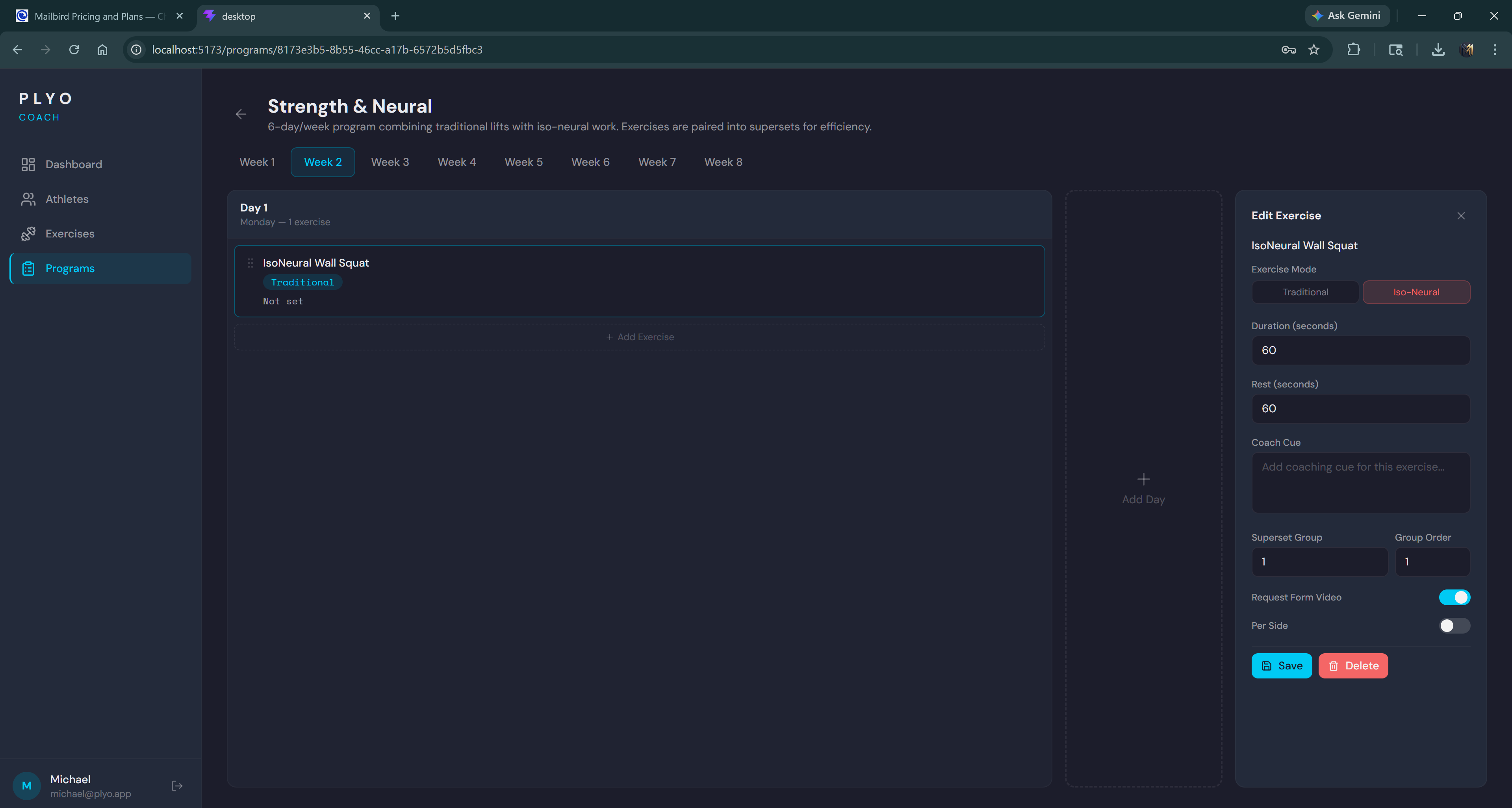
Task: Click the logout icon beside Michael
Action: click(x=177, y=786)
